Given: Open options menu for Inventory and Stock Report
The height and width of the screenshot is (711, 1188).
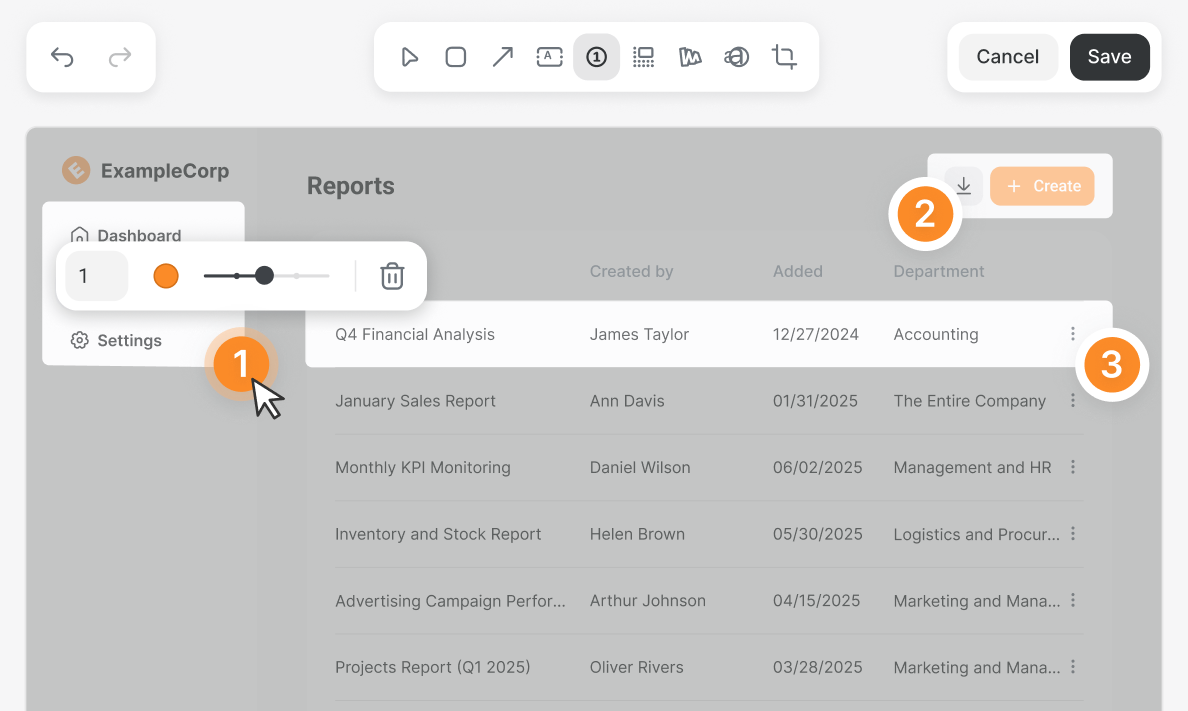Looking at the screenshot, I should tap(1073, 534).
